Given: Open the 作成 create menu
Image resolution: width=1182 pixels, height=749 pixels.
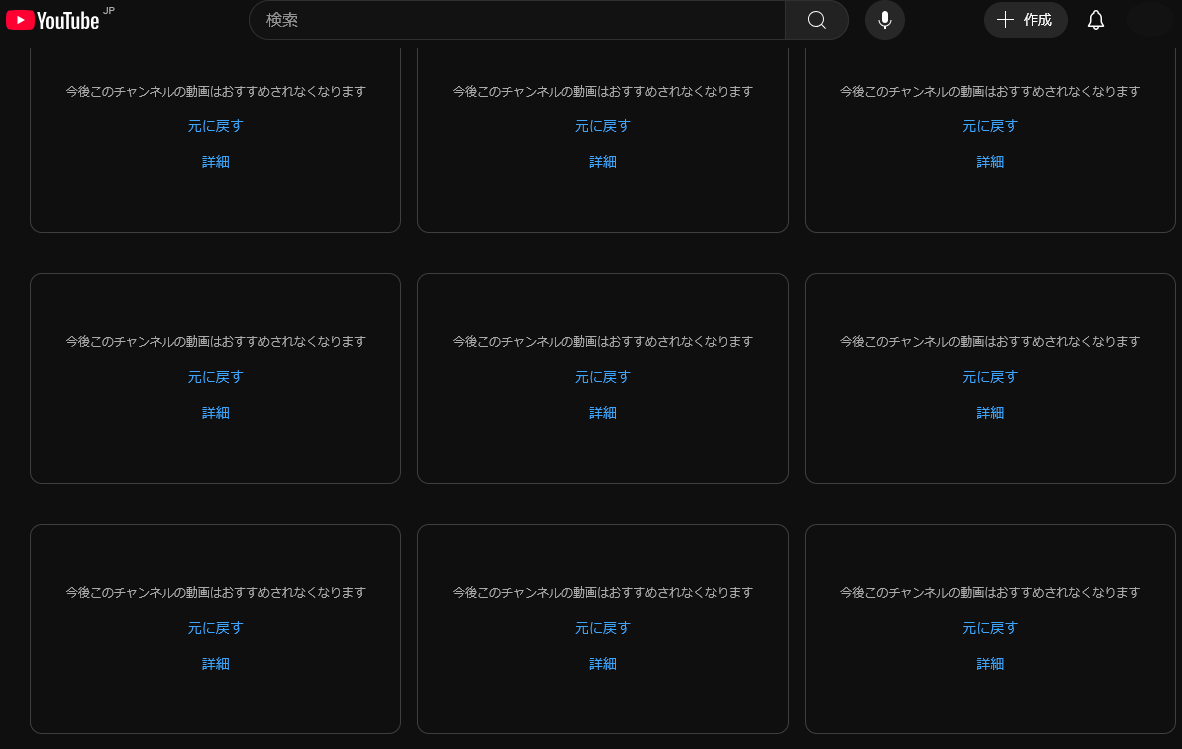Looking at the screenshot, I should pos(1025,20).
